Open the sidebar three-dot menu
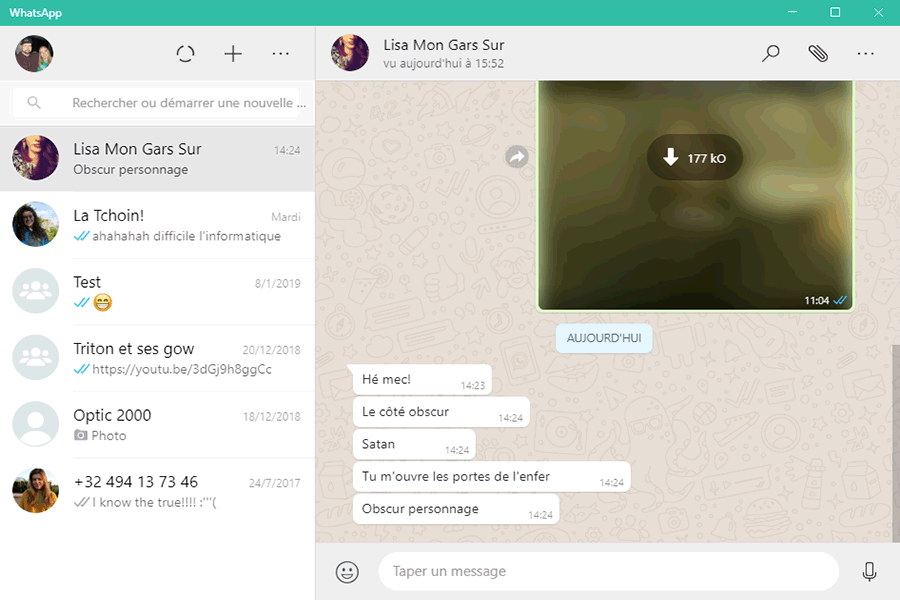 pyautogui.click(x=281, y=54)
